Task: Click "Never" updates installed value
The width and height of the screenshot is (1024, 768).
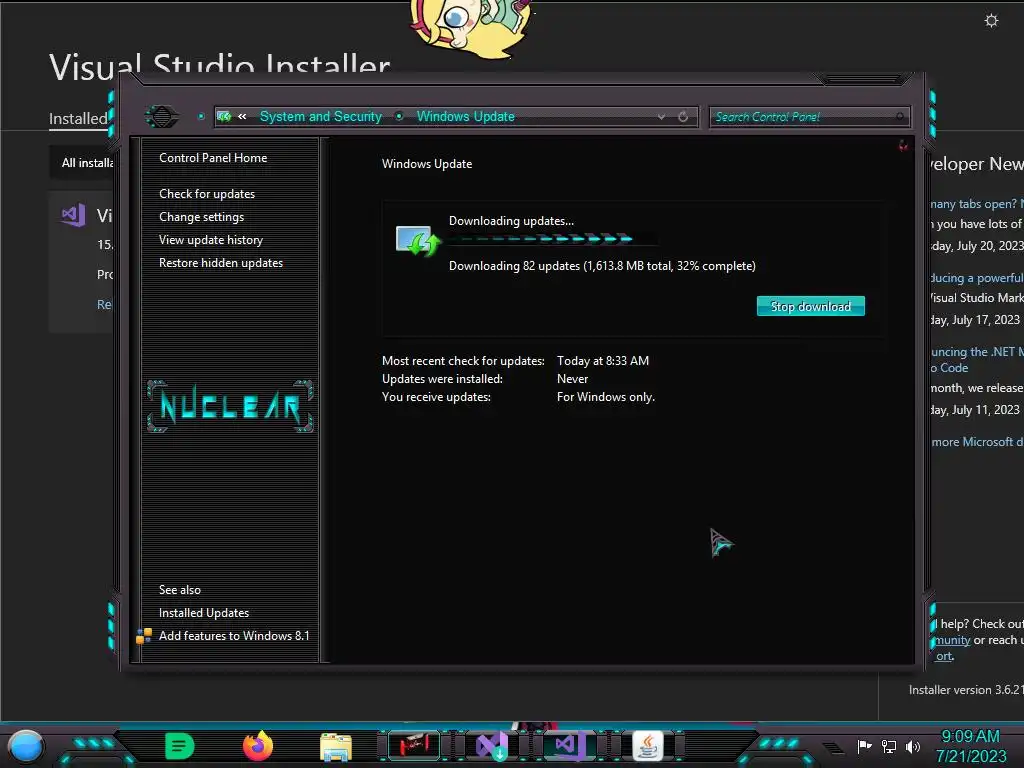Action: (x=572, y=379)
